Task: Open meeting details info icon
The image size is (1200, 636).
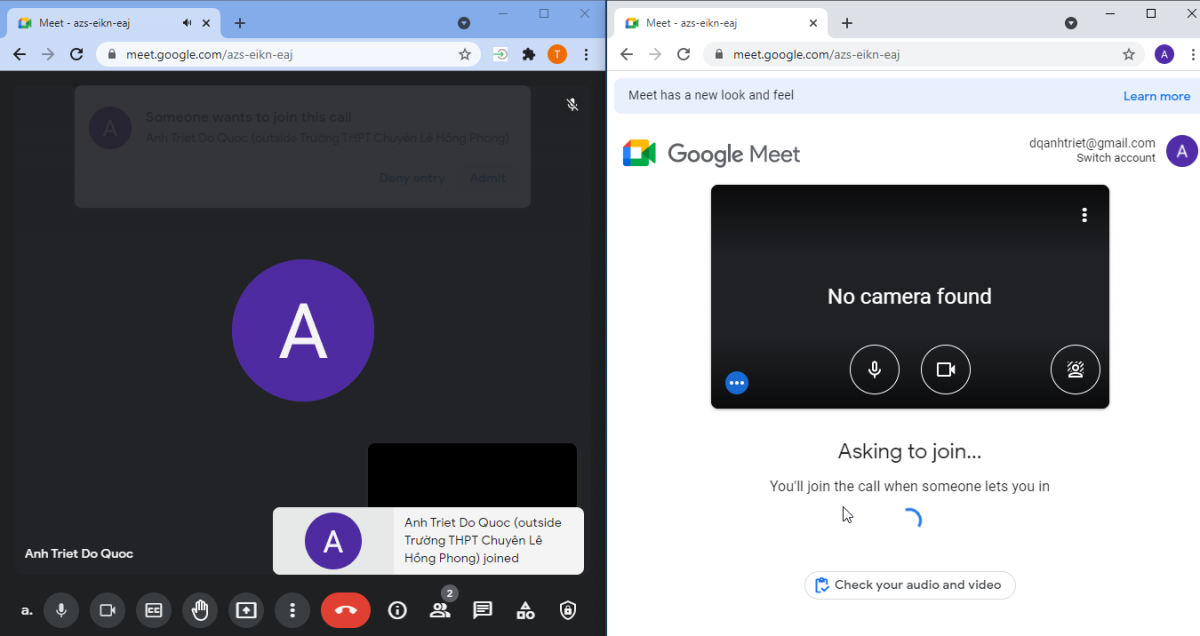Action: click(x=397, y=610)
